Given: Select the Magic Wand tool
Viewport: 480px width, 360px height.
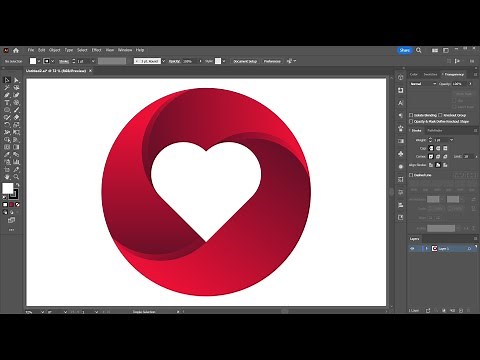Looking at the screenshot, I should (7, 87).
